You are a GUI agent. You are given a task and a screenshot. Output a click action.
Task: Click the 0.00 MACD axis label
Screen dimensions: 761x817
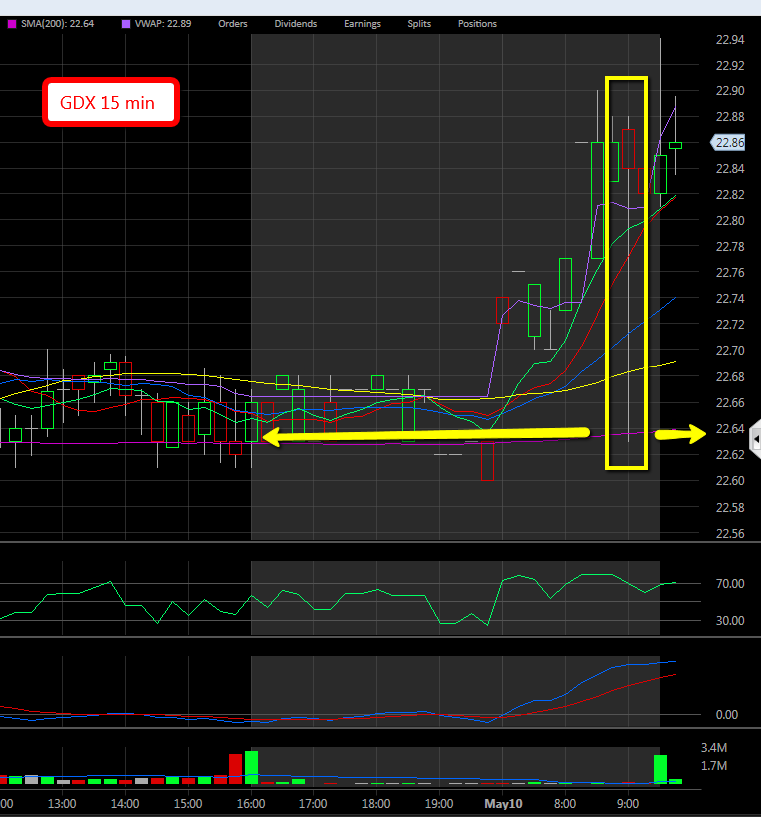tap(728, 715)
